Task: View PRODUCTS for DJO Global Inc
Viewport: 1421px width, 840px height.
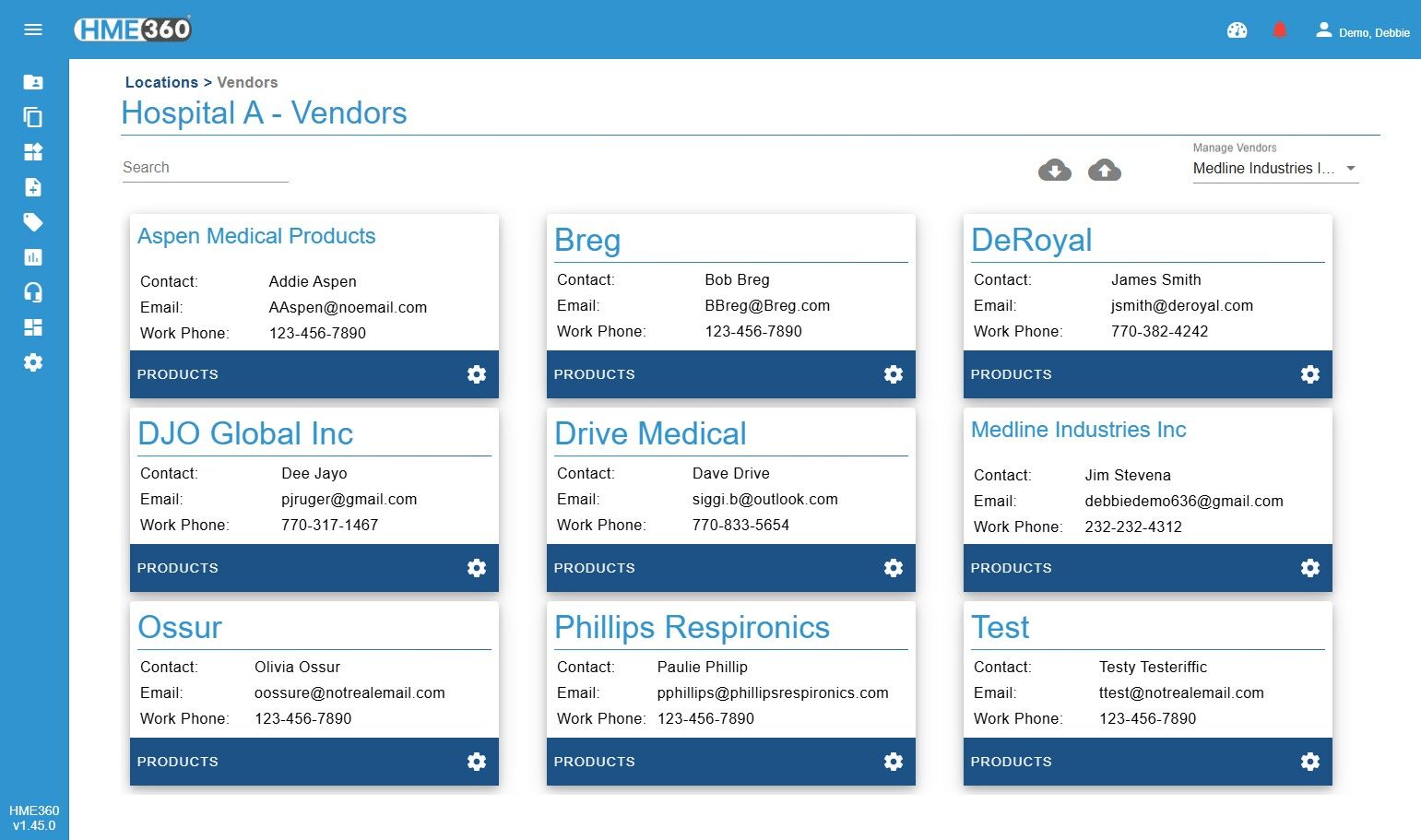Action: [x=178, y=568]
